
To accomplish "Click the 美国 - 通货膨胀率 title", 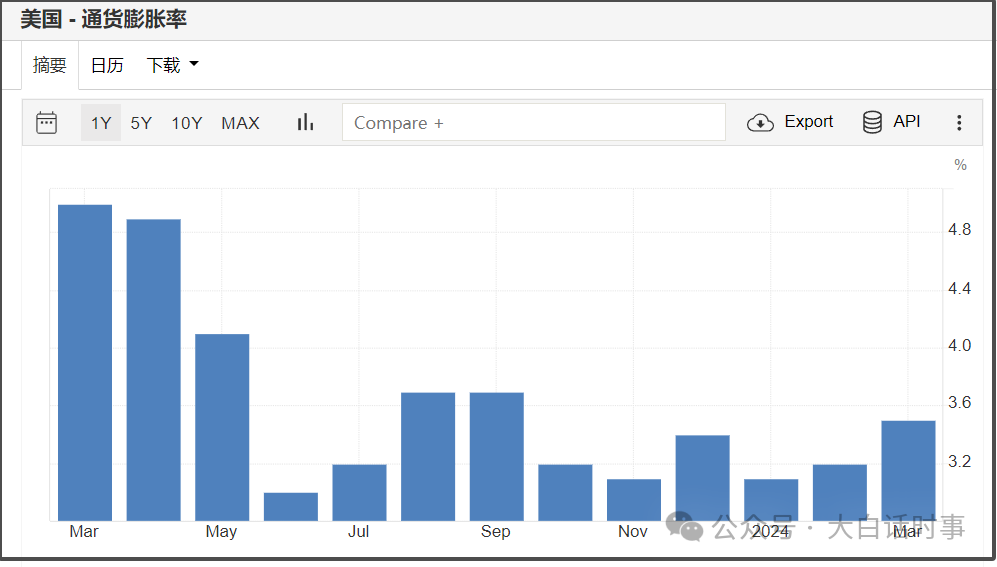I will 104,20.
